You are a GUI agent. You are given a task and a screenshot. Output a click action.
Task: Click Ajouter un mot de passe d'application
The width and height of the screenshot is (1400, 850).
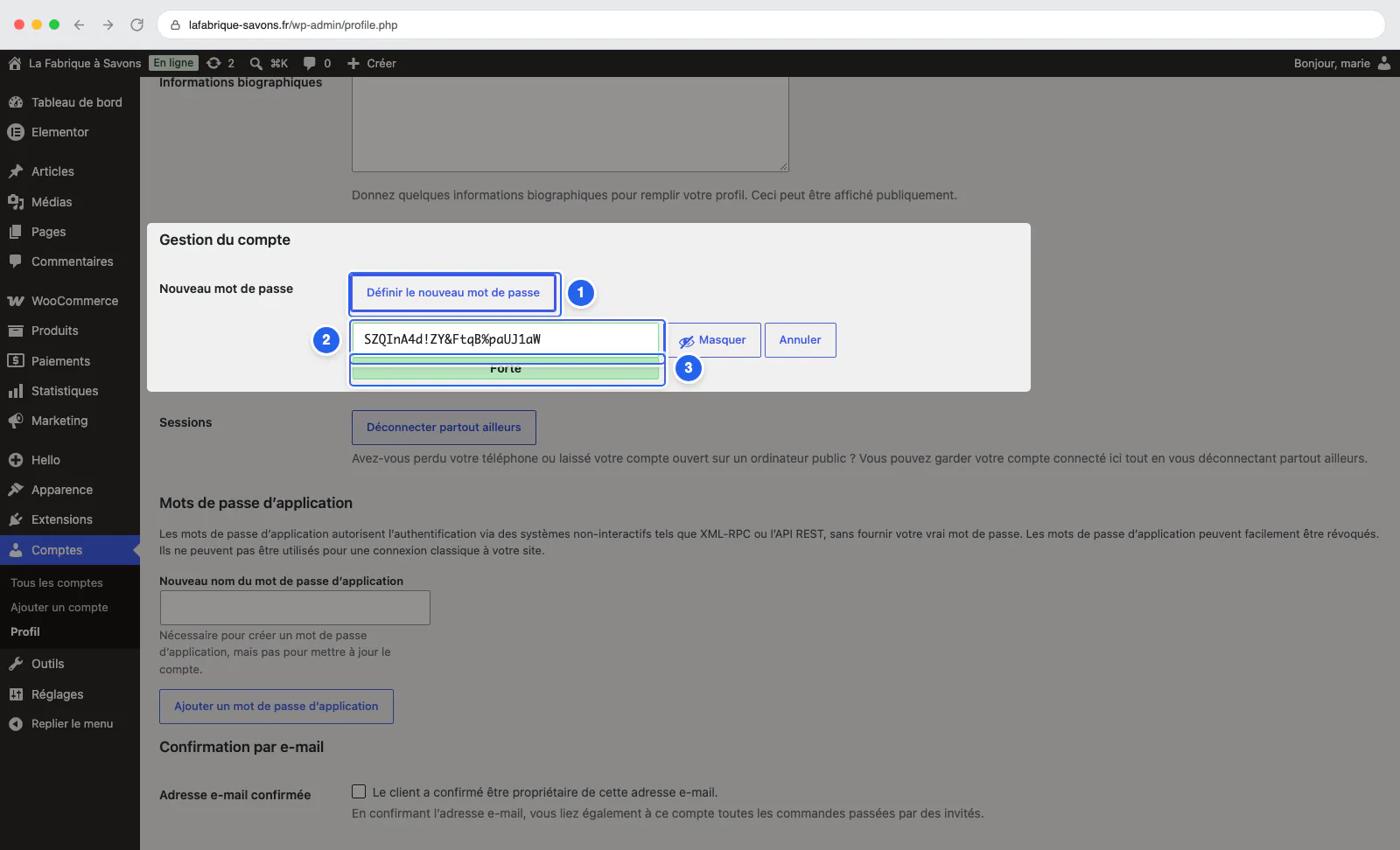coord(276,707)
